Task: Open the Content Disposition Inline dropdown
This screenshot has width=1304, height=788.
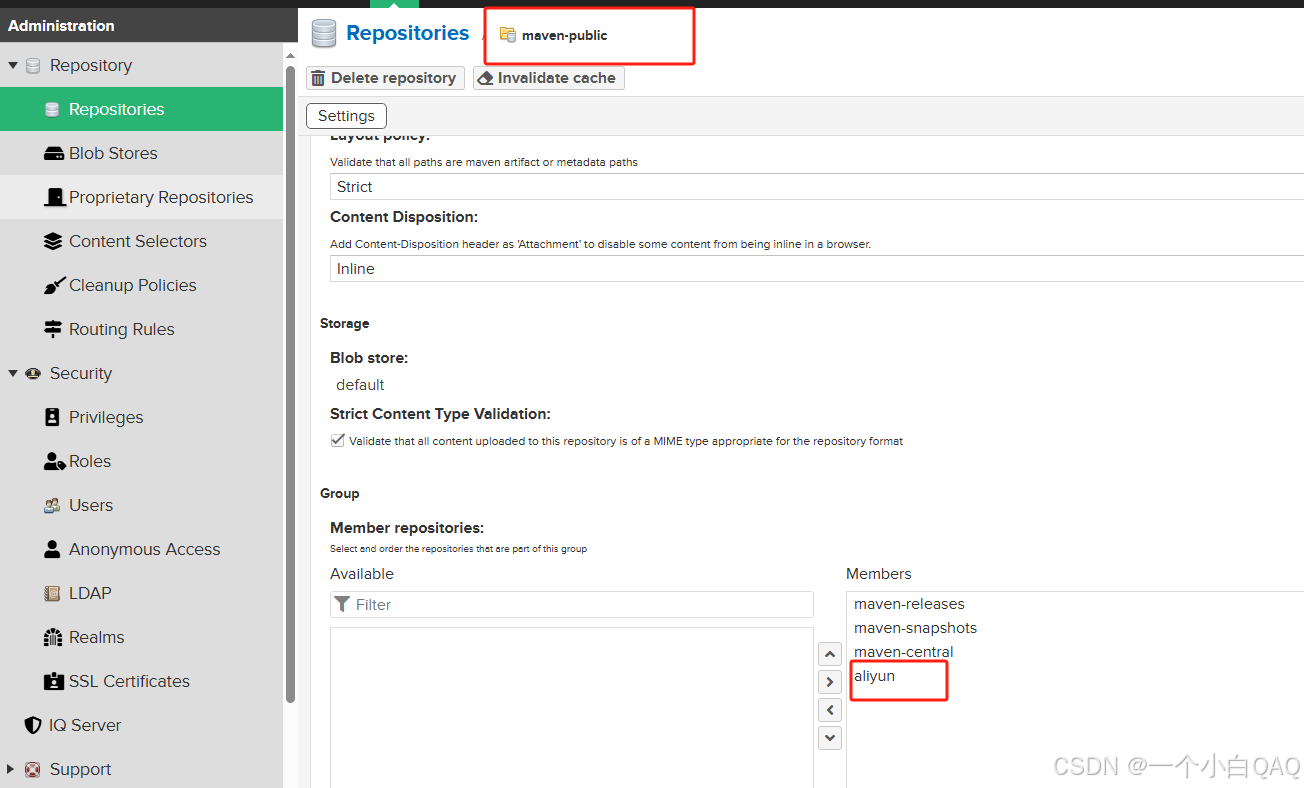Action: [x=817, y=269]
